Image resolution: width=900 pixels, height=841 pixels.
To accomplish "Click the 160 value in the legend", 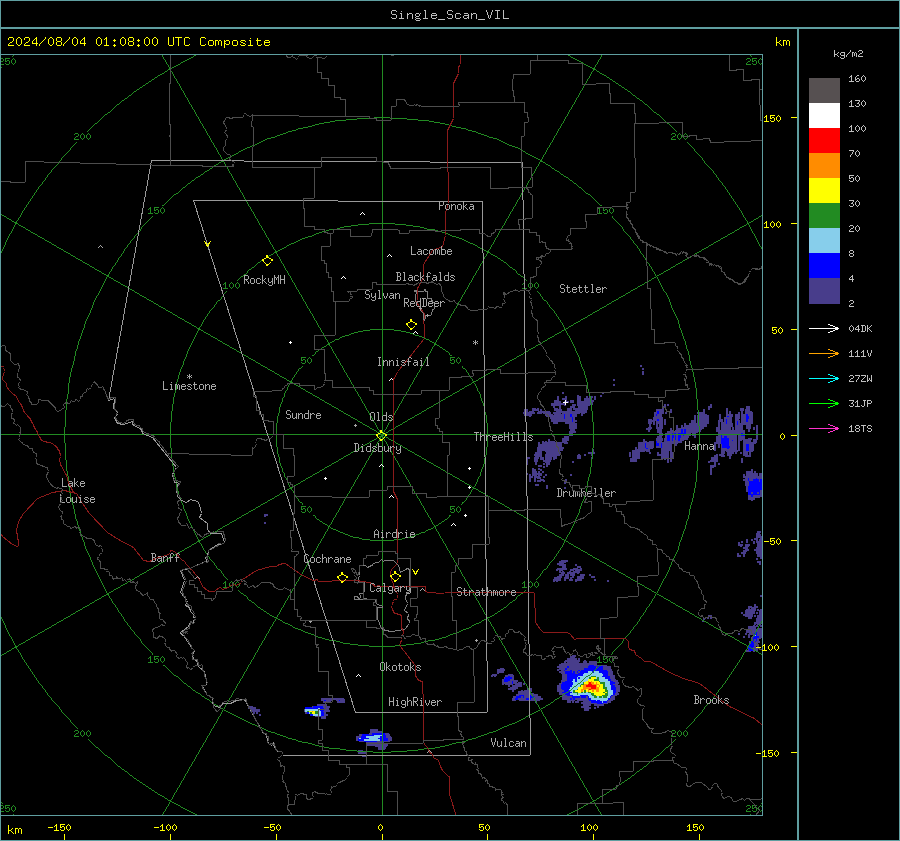I will (857, 79).
